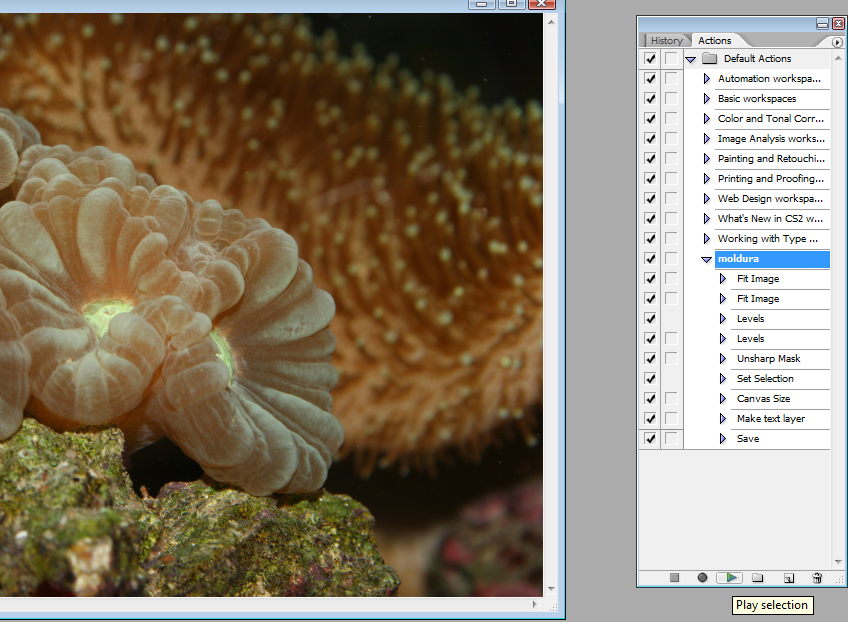Click the Stop playing/recording icon

pos(674,578)
